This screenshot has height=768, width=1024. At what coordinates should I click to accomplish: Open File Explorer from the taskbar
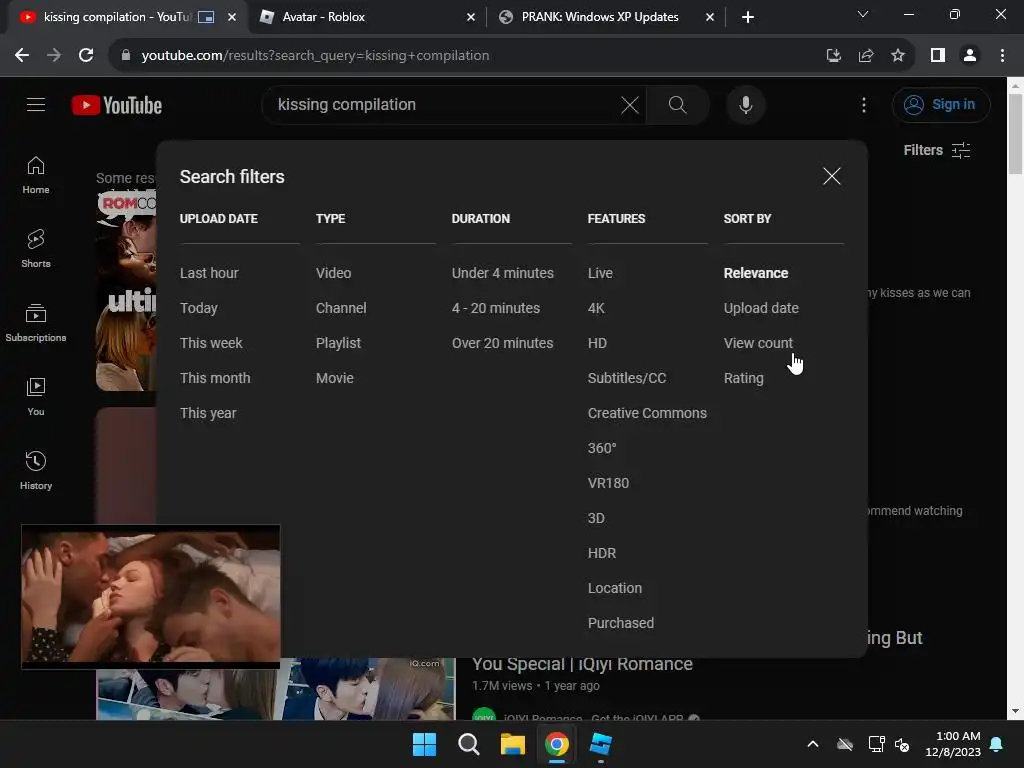pyautogui.click(x=513, y=744)
